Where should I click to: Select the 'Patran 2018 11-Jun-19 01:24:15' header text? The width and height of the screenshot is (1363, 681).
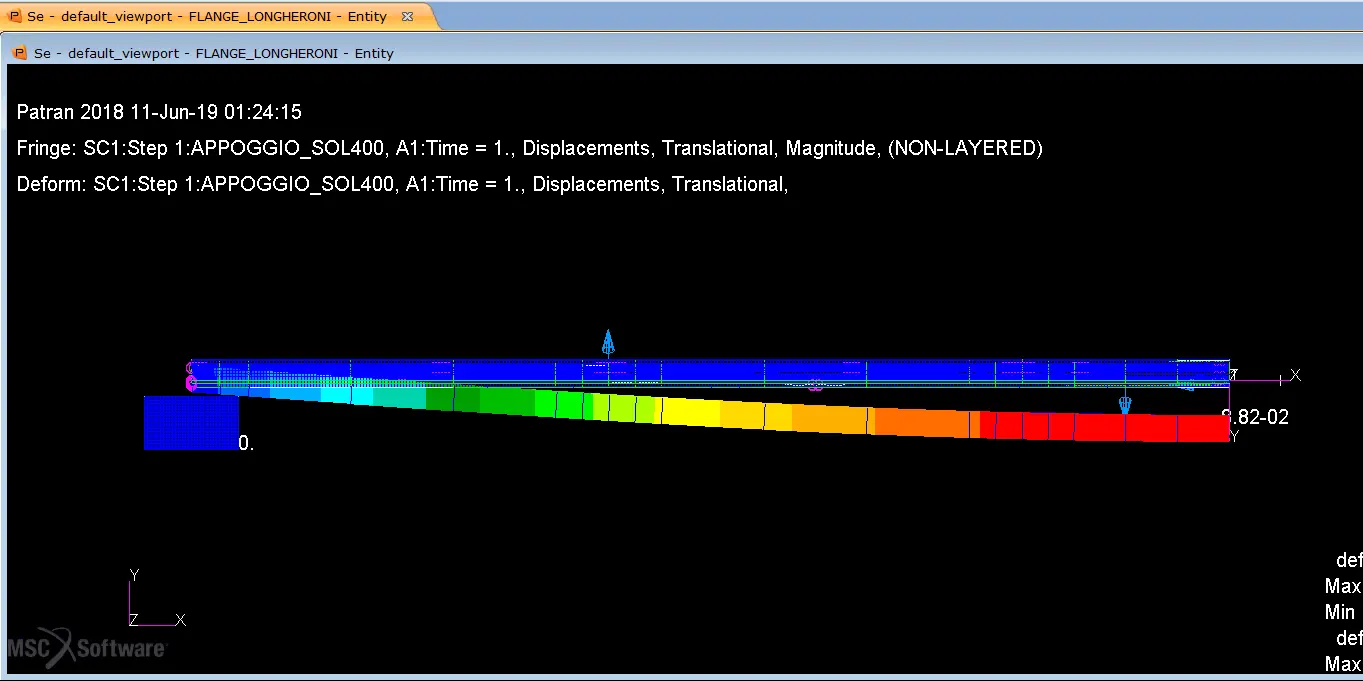coord(159,112)
